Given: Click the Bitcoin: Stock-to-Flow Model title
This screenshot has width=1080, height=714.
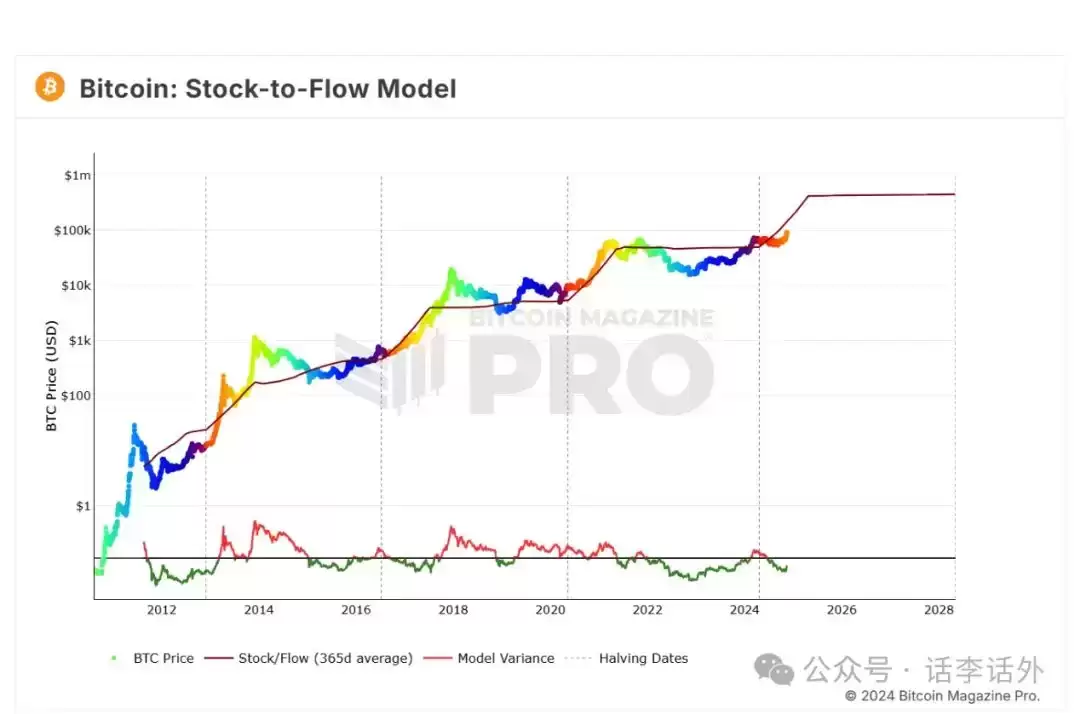Looking at the screenshot, I should click(268, 89).
